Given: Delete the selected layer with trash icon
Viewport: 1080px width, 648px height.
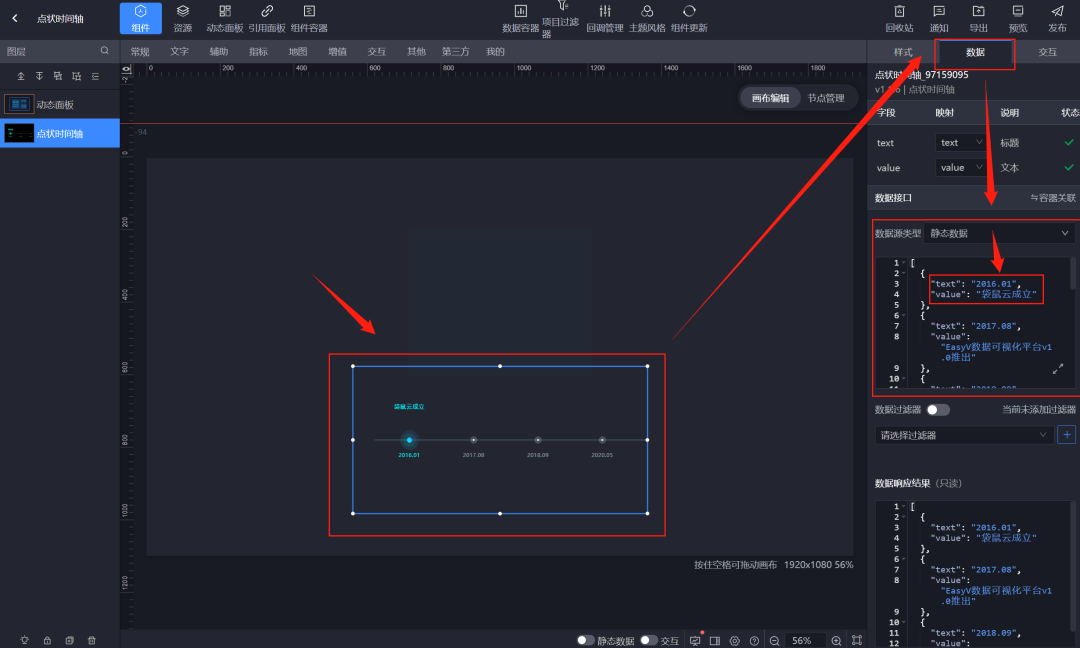Looking at the screenshot, I should [92, 640].
